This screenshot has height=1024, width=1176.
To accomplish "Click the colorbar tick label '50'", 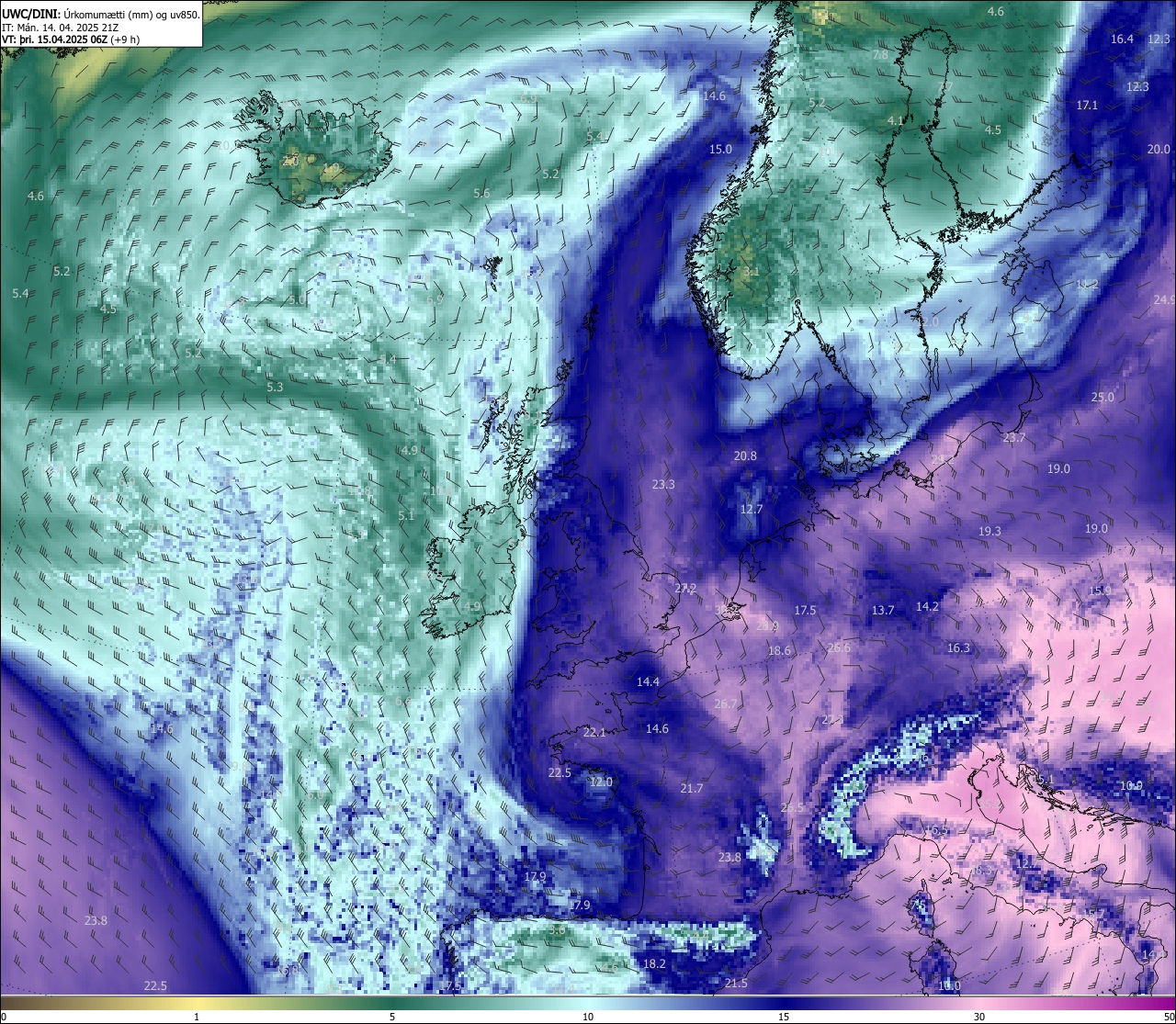I will click(1169, 1017).
